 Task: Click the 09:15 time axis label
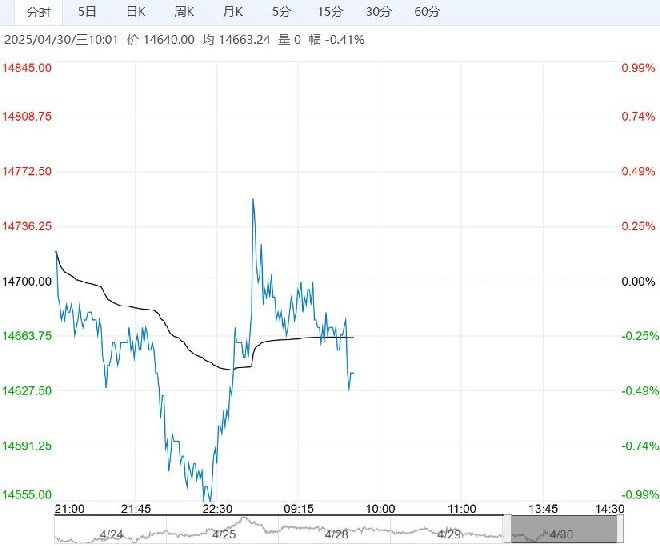click(x=298, y=509)
